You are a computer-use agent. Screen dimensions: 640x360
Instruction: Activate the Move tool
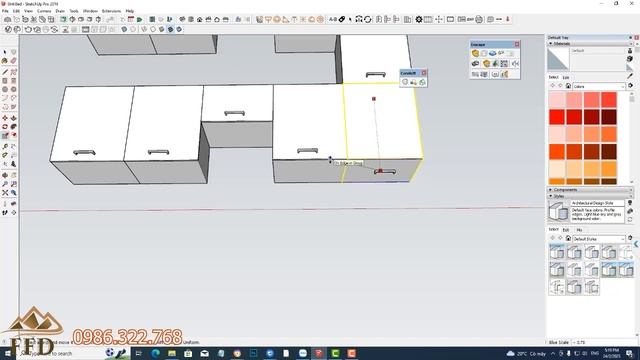click(x=5, y=118)
